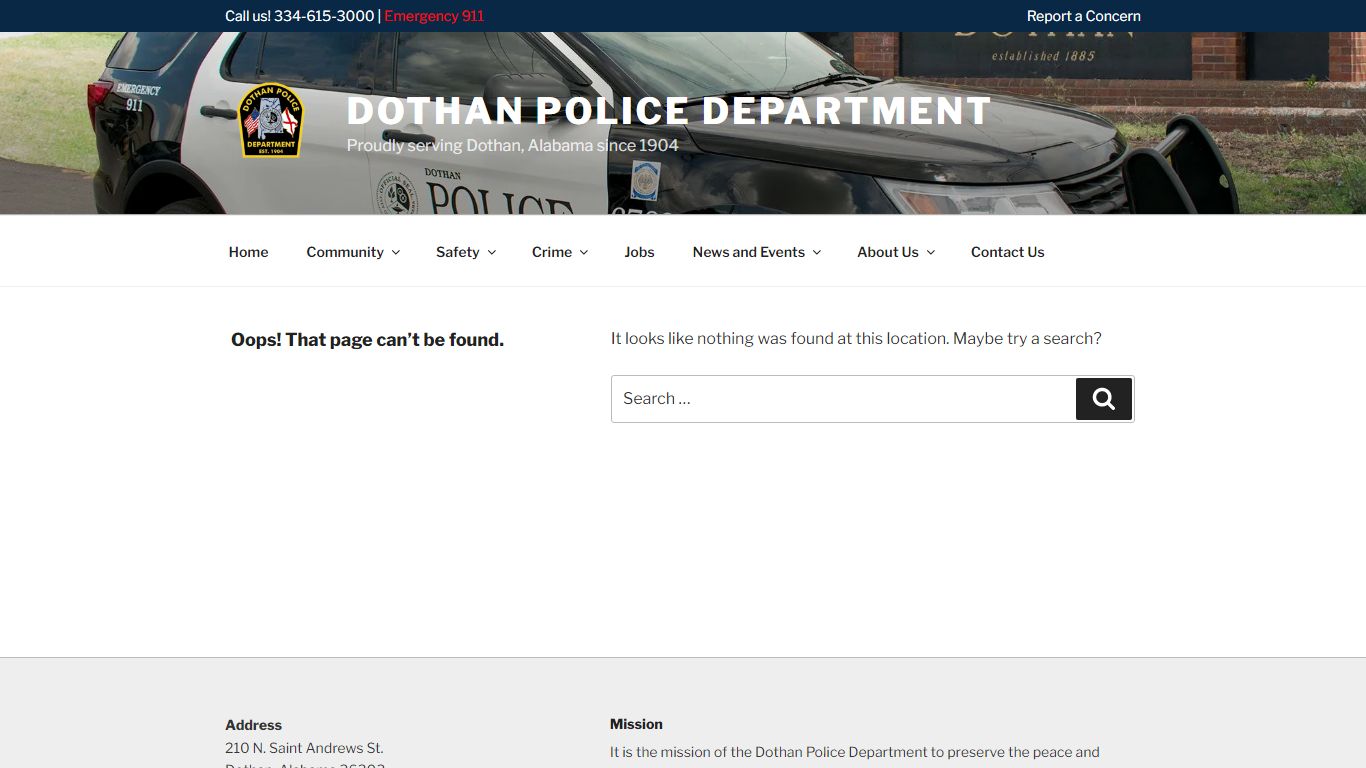This screenshot has height=768, width=1366.
Task: Open the About Us menu item
Action: click(x=888, y=252)
